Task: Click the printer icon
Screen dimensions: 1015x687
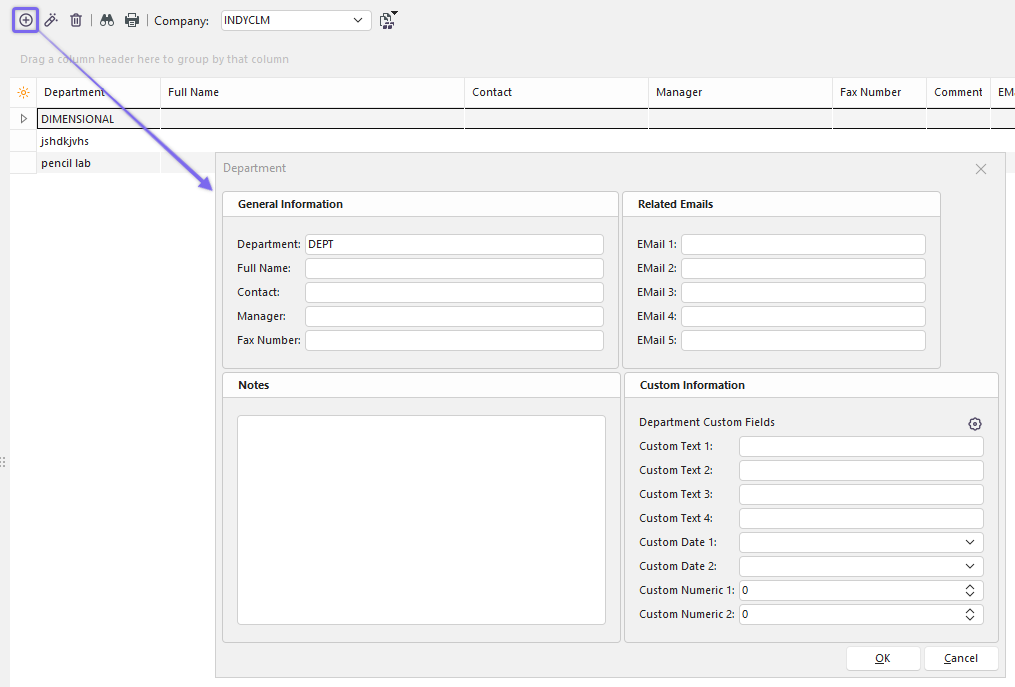Action: tap(131, 20)
